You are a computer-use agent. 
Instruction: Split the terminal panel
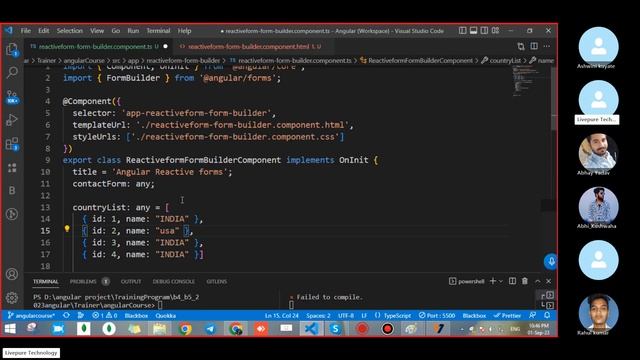click(x=512, y=281)
